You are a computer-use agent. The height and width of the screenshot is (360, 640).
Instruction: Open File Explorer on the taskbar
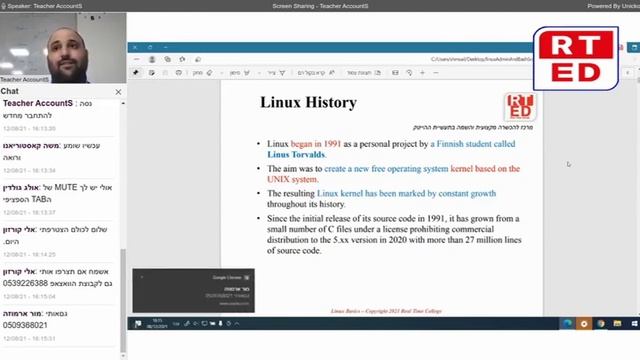(x=617, y=324)
